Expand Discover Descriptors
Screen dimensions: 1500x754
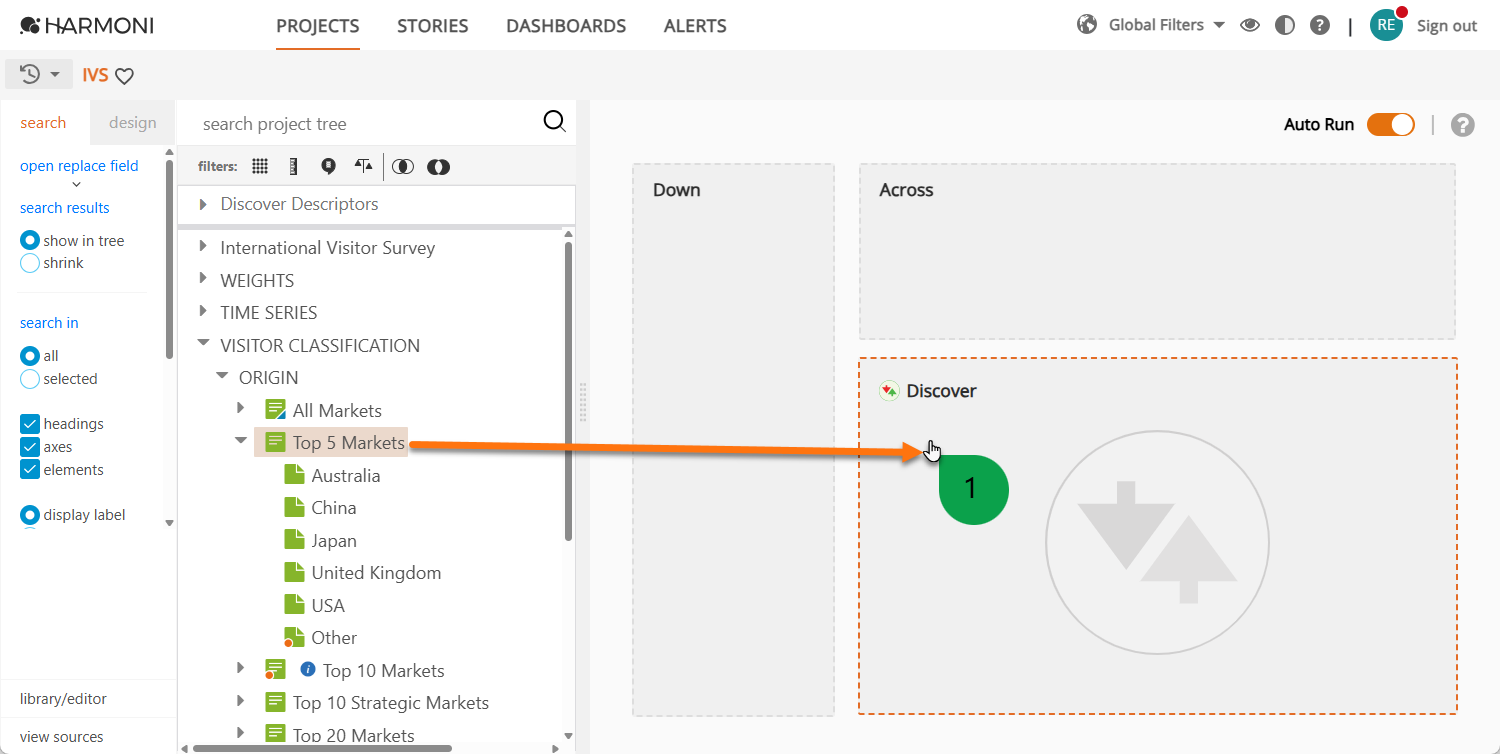pyautogui.click(x=203, y=204)
